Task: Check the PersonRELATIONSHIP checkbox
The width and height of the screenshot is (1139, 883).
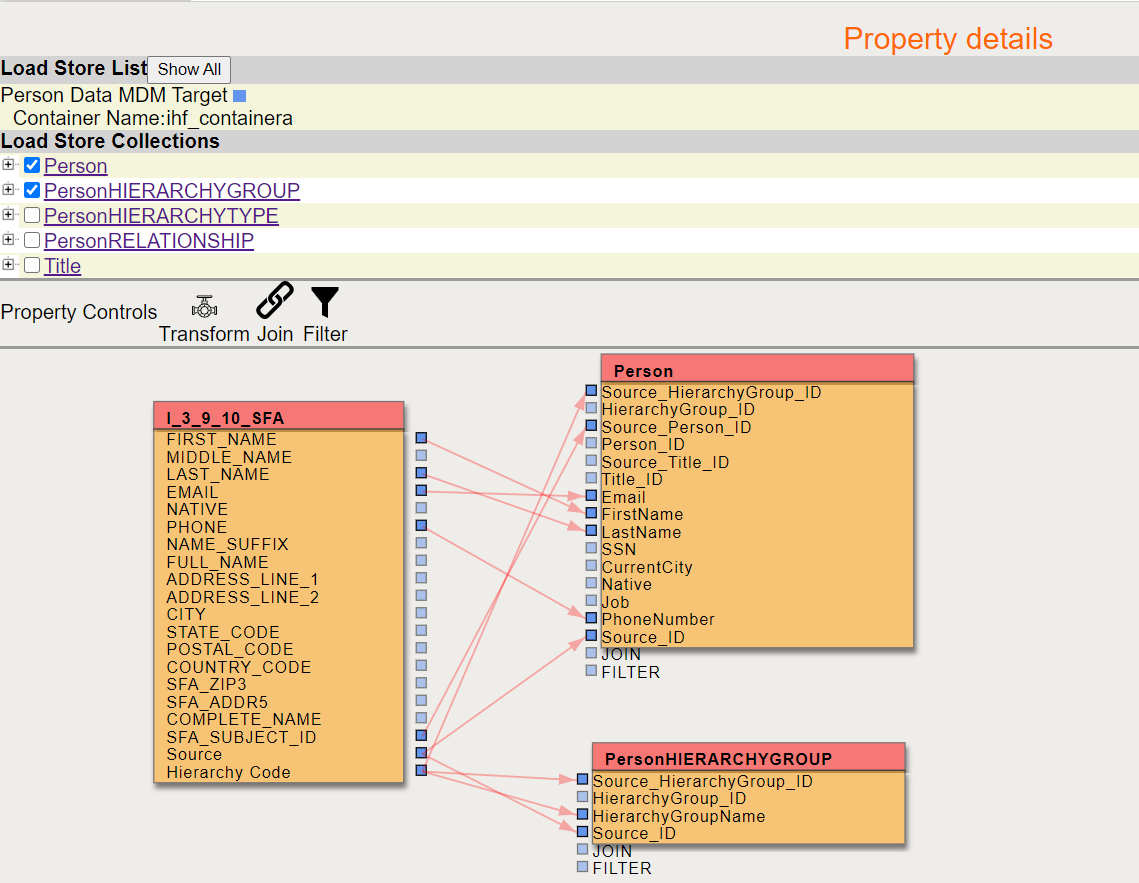Action: pyautogui.click(x=32, y=240)
